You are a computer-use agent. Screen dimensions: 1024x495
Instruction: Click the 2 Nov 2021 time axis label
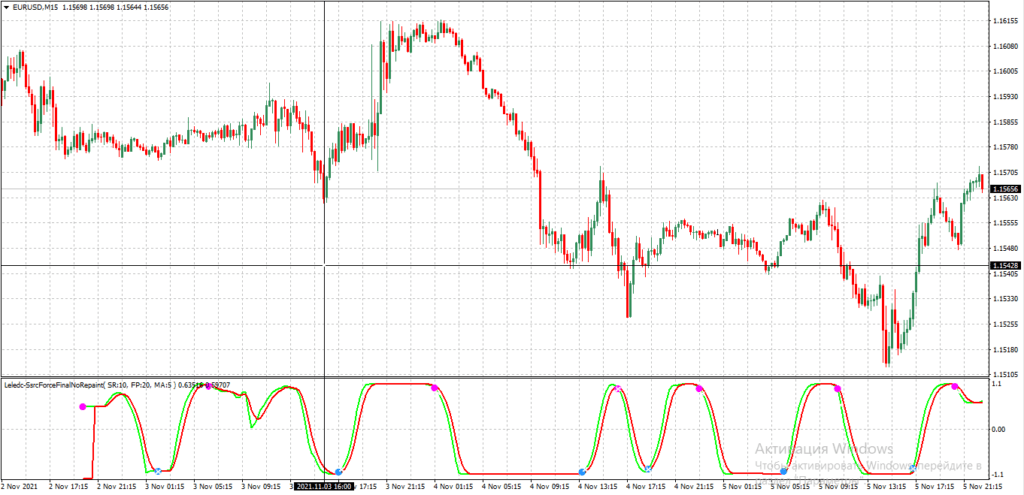point(22,486)
